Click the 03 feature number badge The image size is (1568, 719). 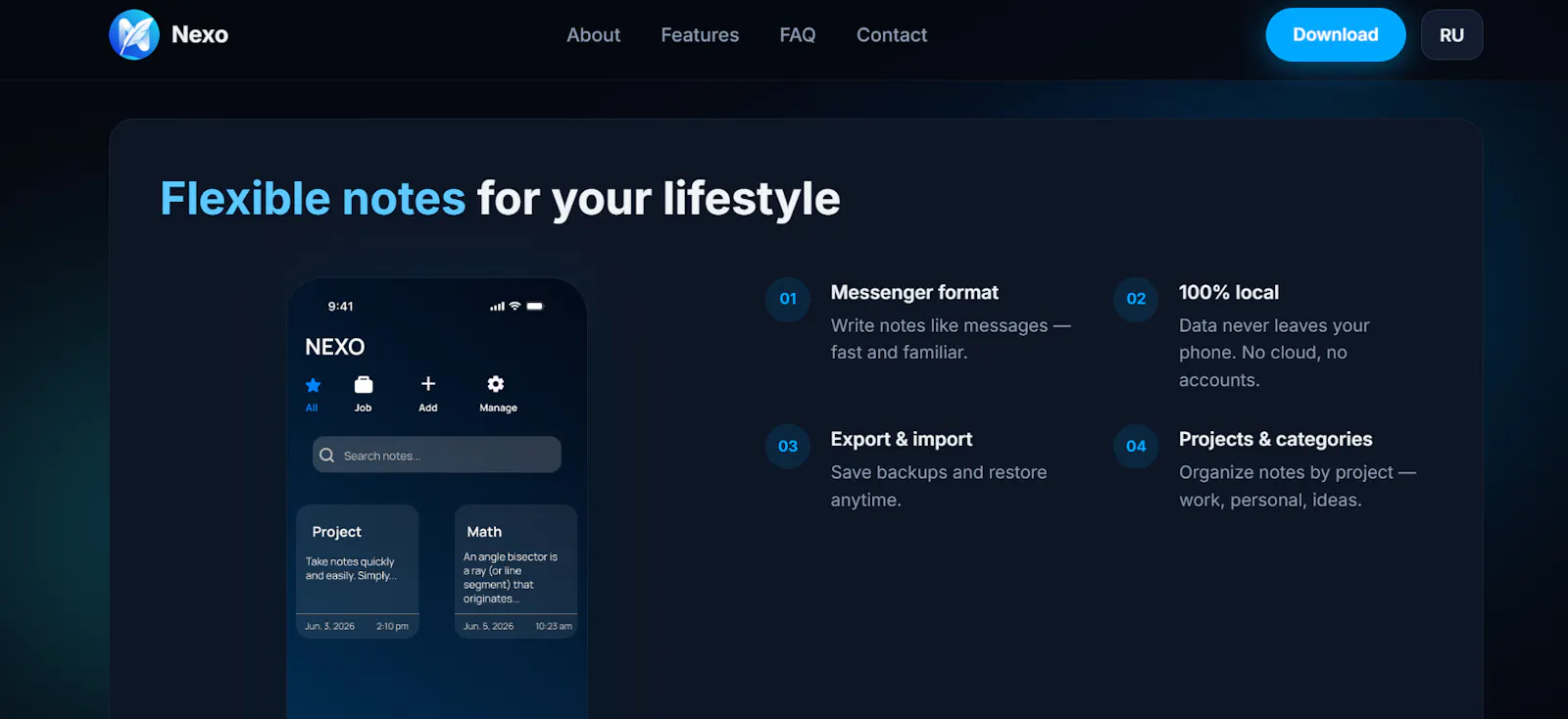point(788,446)
